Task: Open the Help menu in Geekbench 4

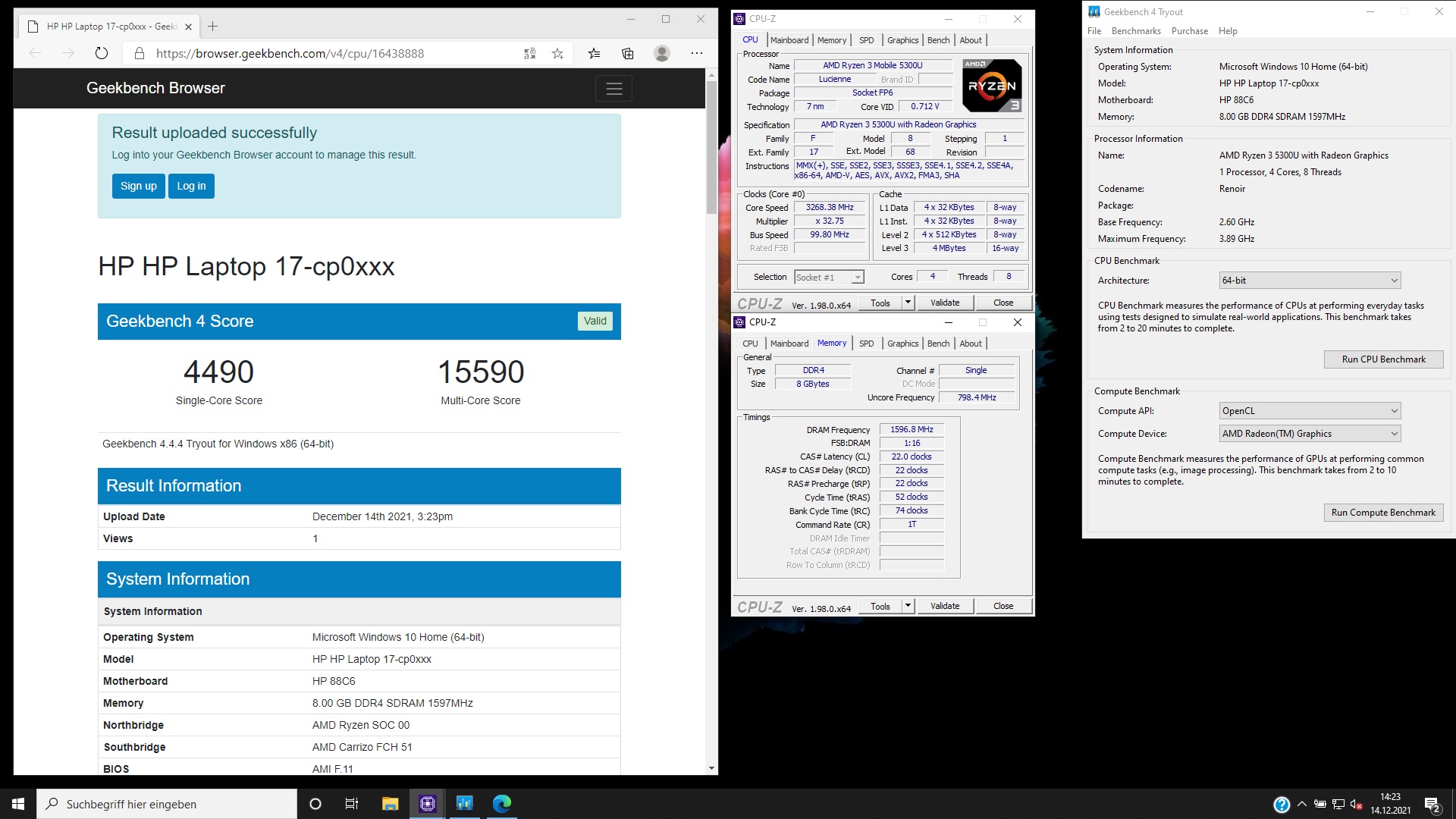Action: (x=1228, y=31)
